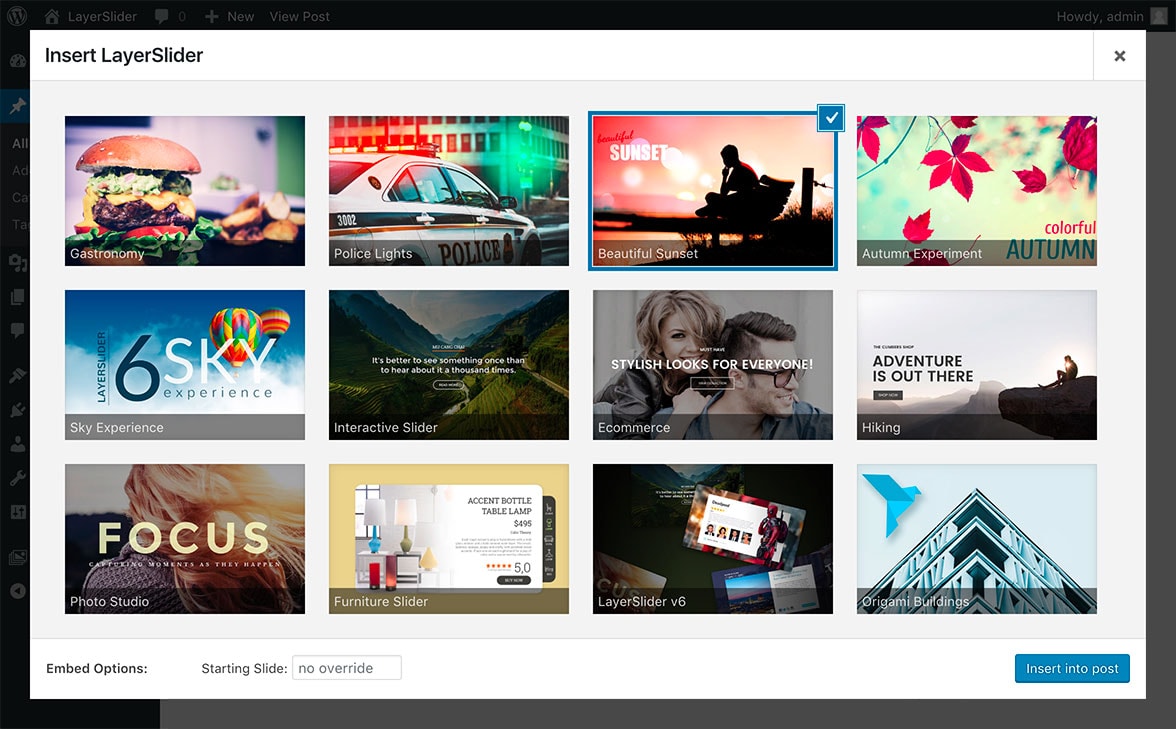Screen dimensions: 1176x729
Task: Open the Howdy, admin account menu
Action: pos(1100,16)
